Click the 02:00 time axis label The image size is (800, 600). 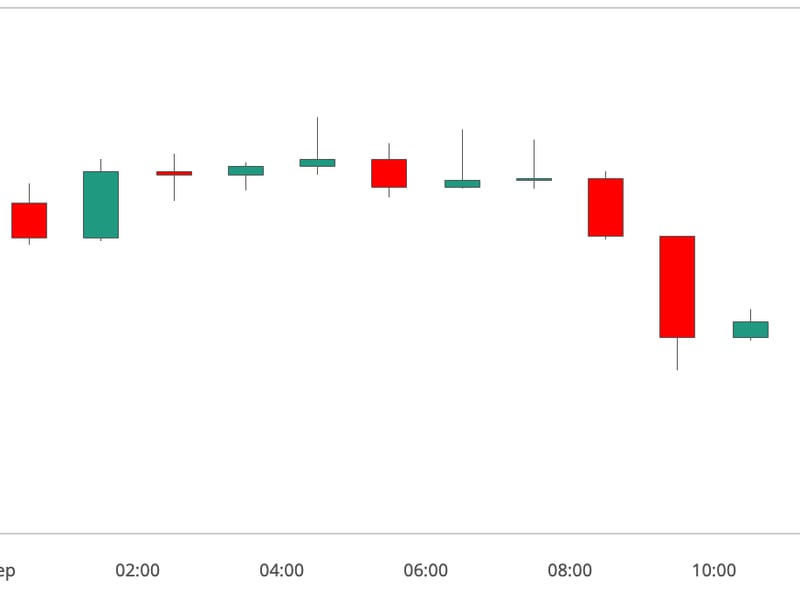(x=138, y=571)
